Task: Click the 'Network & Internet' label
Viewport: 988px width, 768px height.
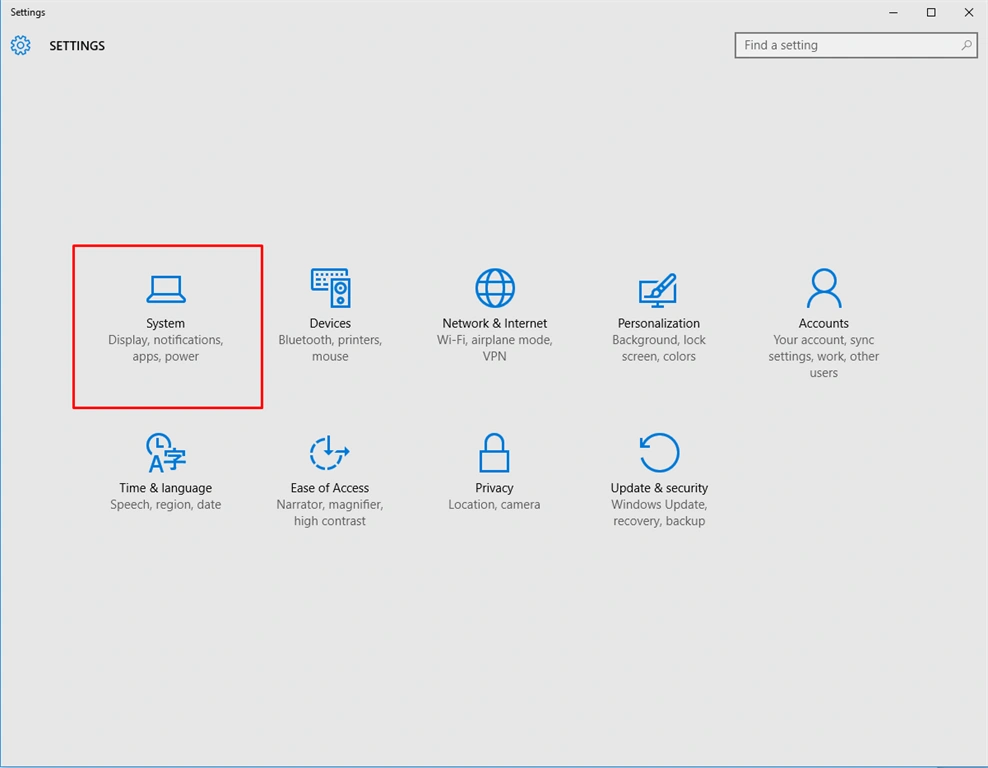Action: pos(495,323)
